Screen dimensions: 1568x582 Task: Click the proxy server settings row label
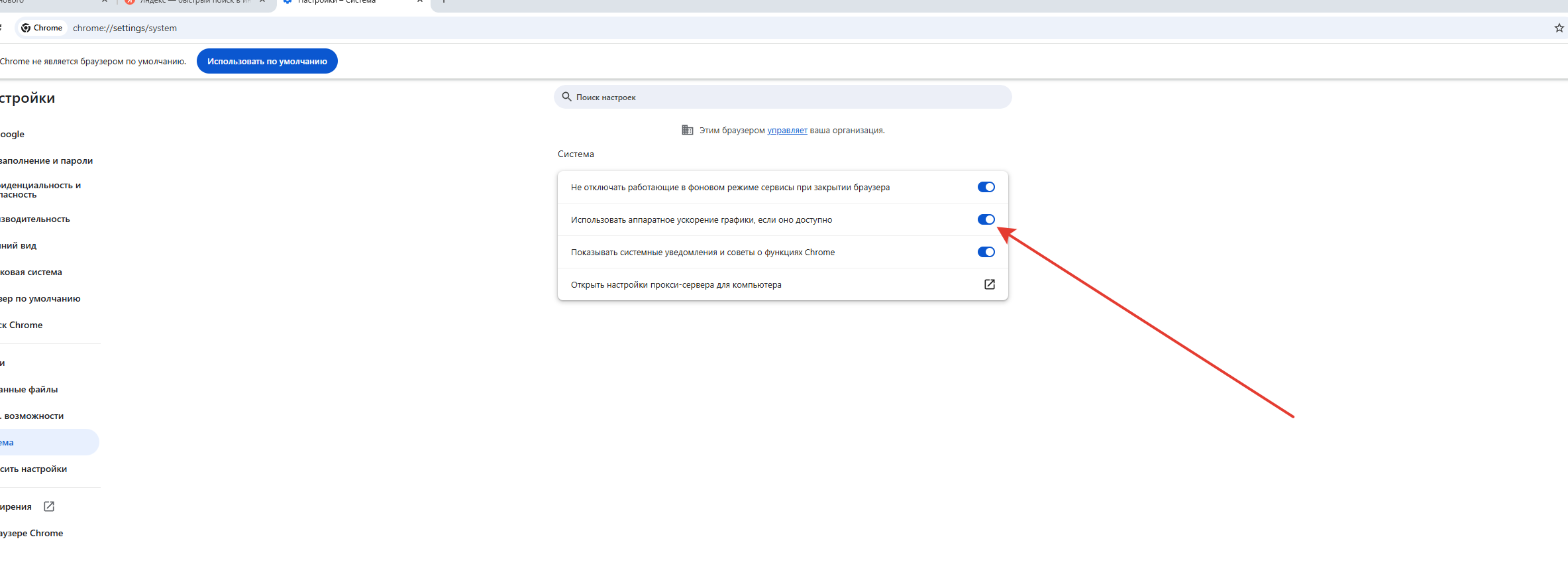point(676,285)
